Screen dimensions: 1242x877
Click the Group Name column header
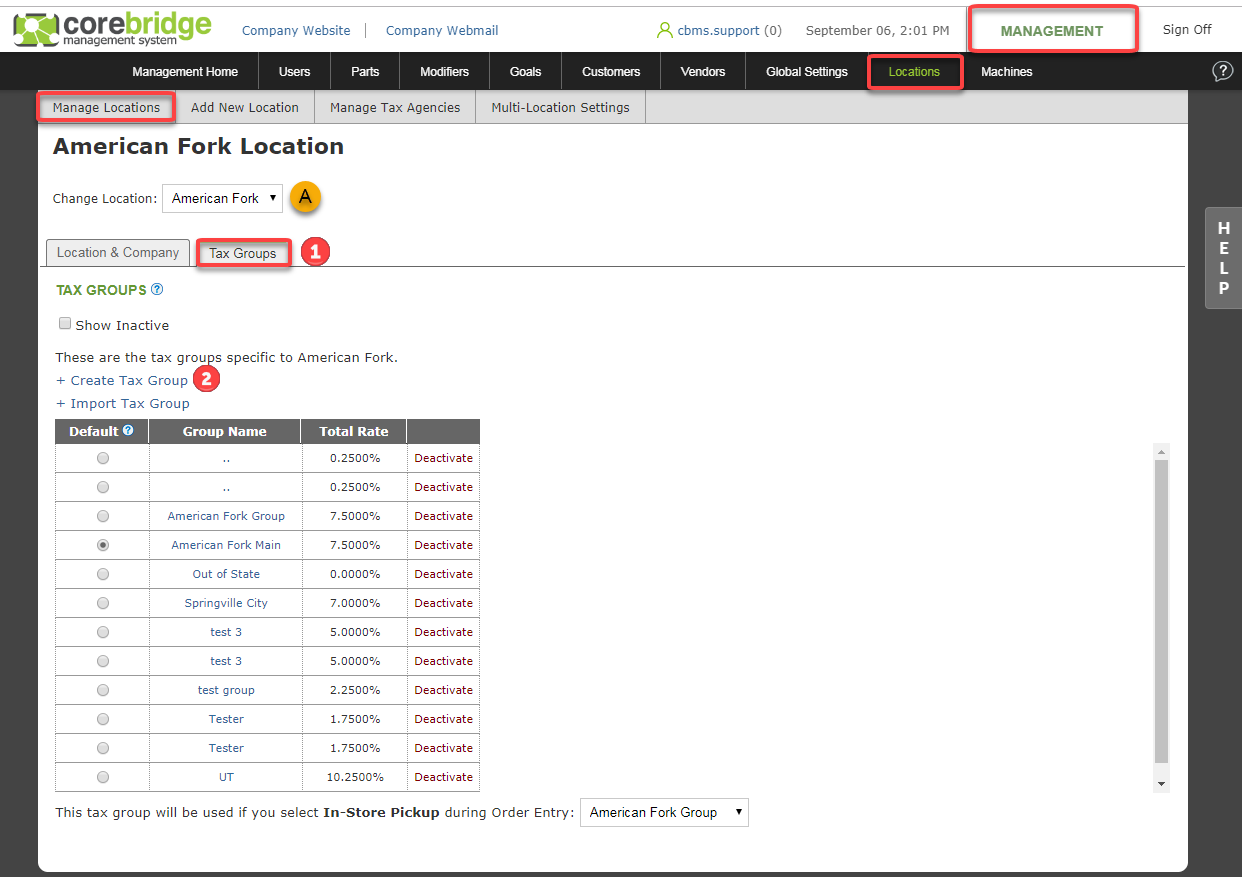225,431
